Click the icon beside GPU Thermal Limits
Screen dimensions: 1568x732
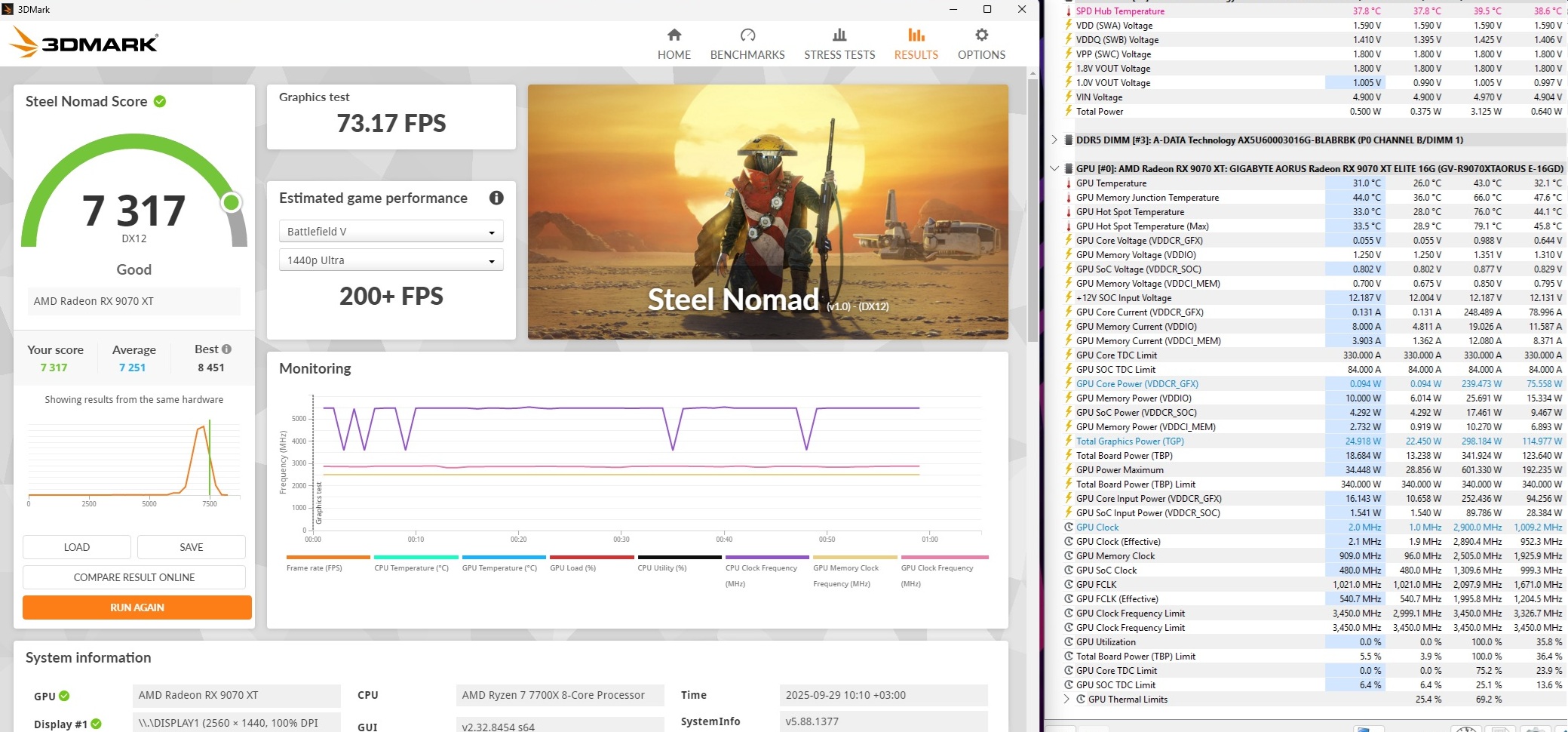click(x=1080, y=700)
